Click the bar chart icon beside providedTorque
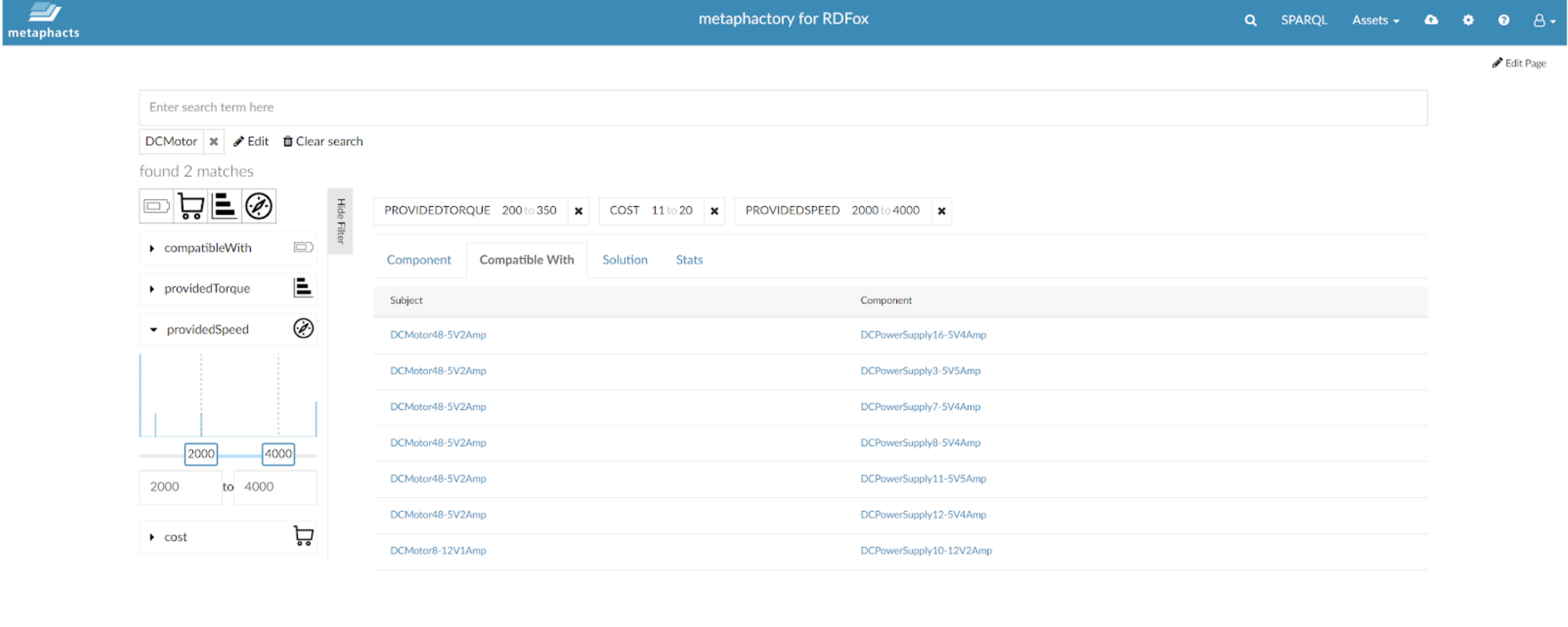The image size is (1568, 627). tap(303, 288)
